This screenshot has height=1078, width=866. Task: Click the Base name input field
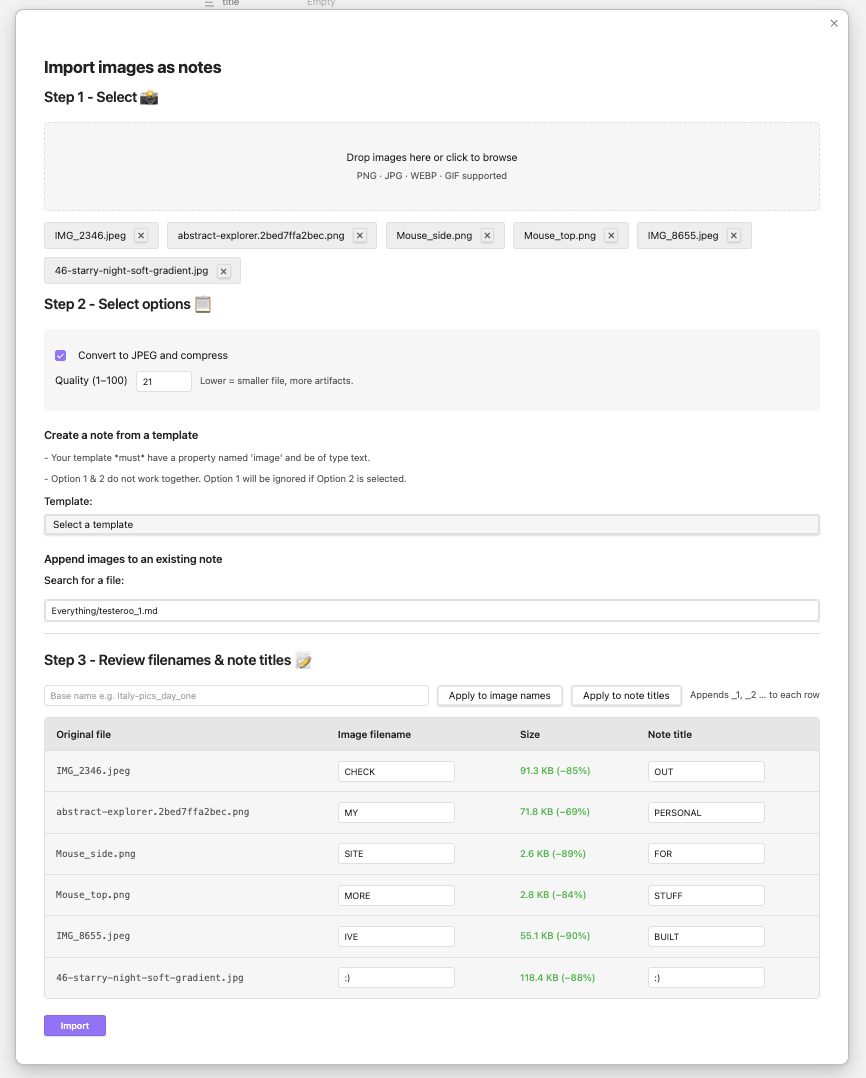236,696
